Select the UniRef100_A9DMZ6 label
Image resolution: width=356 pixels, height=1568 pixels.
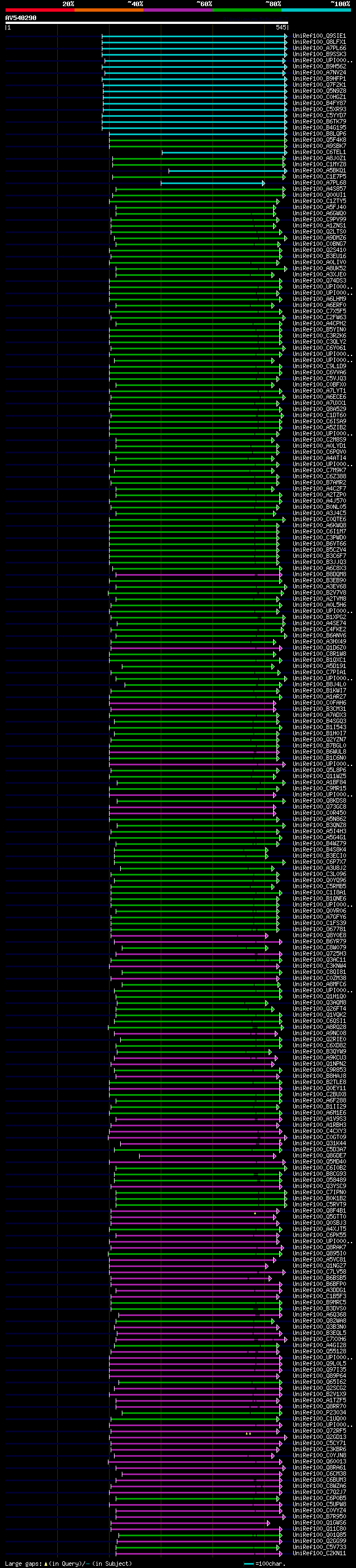click(x=319, y=238)
